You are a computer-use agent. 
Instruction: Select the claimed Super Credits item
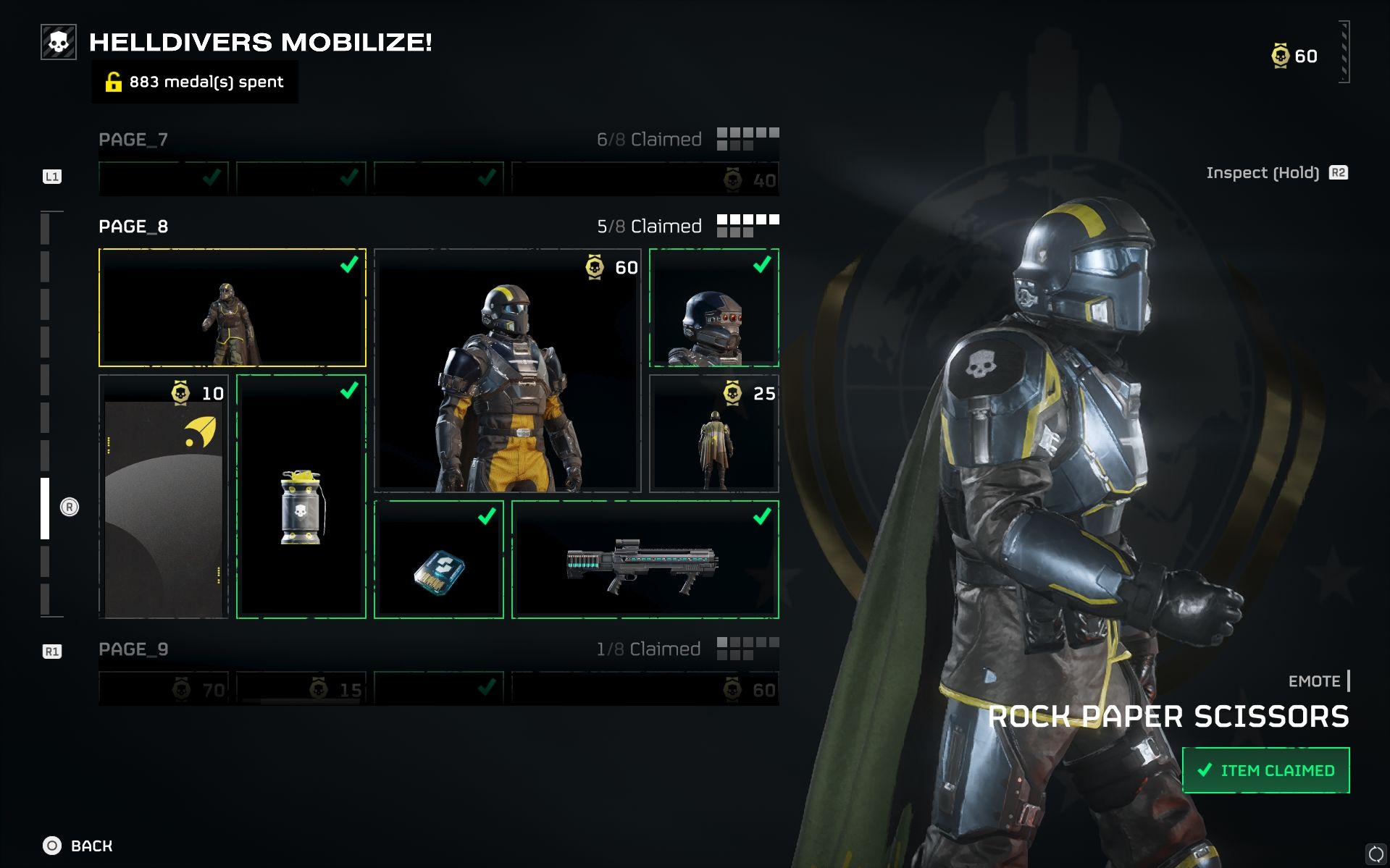439,560
